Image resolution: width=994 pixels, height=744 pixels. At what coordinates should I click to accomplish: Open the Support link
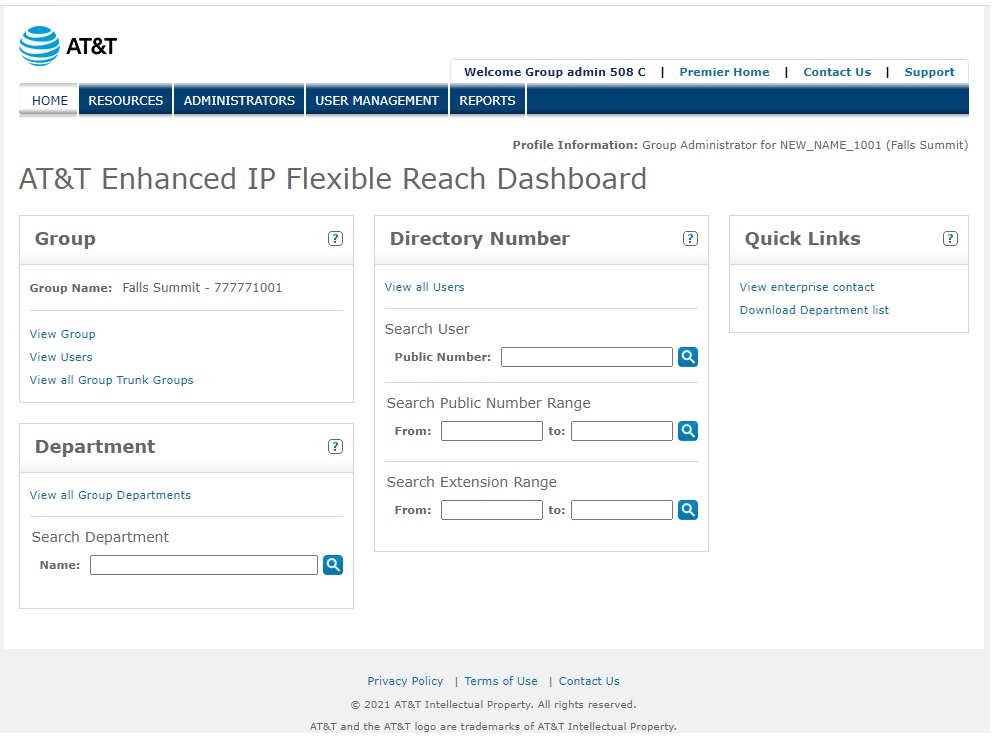(929, 72)
